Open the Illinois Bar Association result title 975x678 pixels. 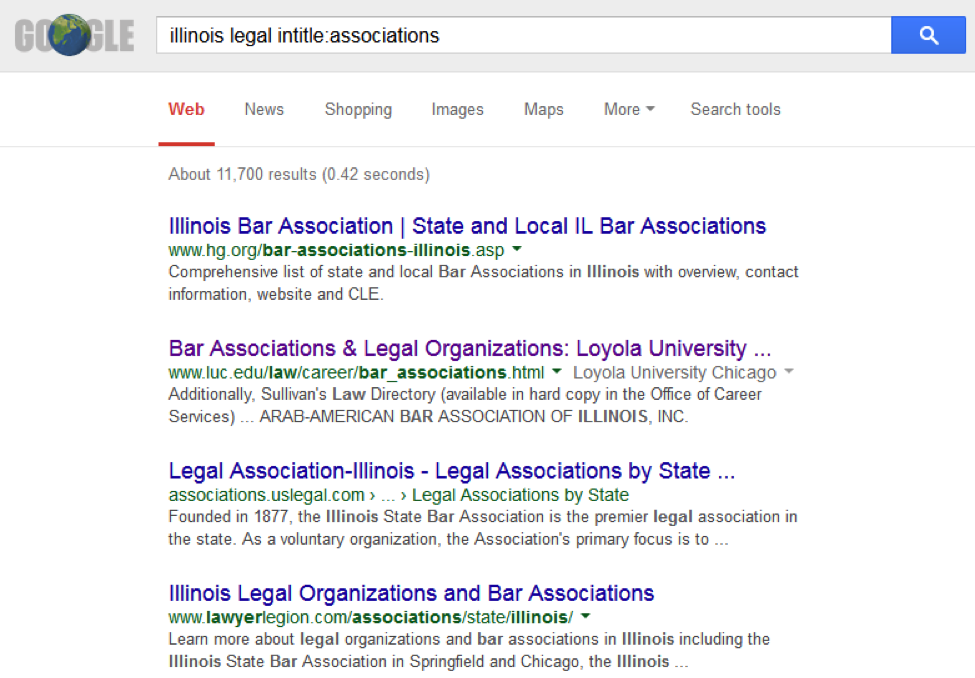coord(467,226)
